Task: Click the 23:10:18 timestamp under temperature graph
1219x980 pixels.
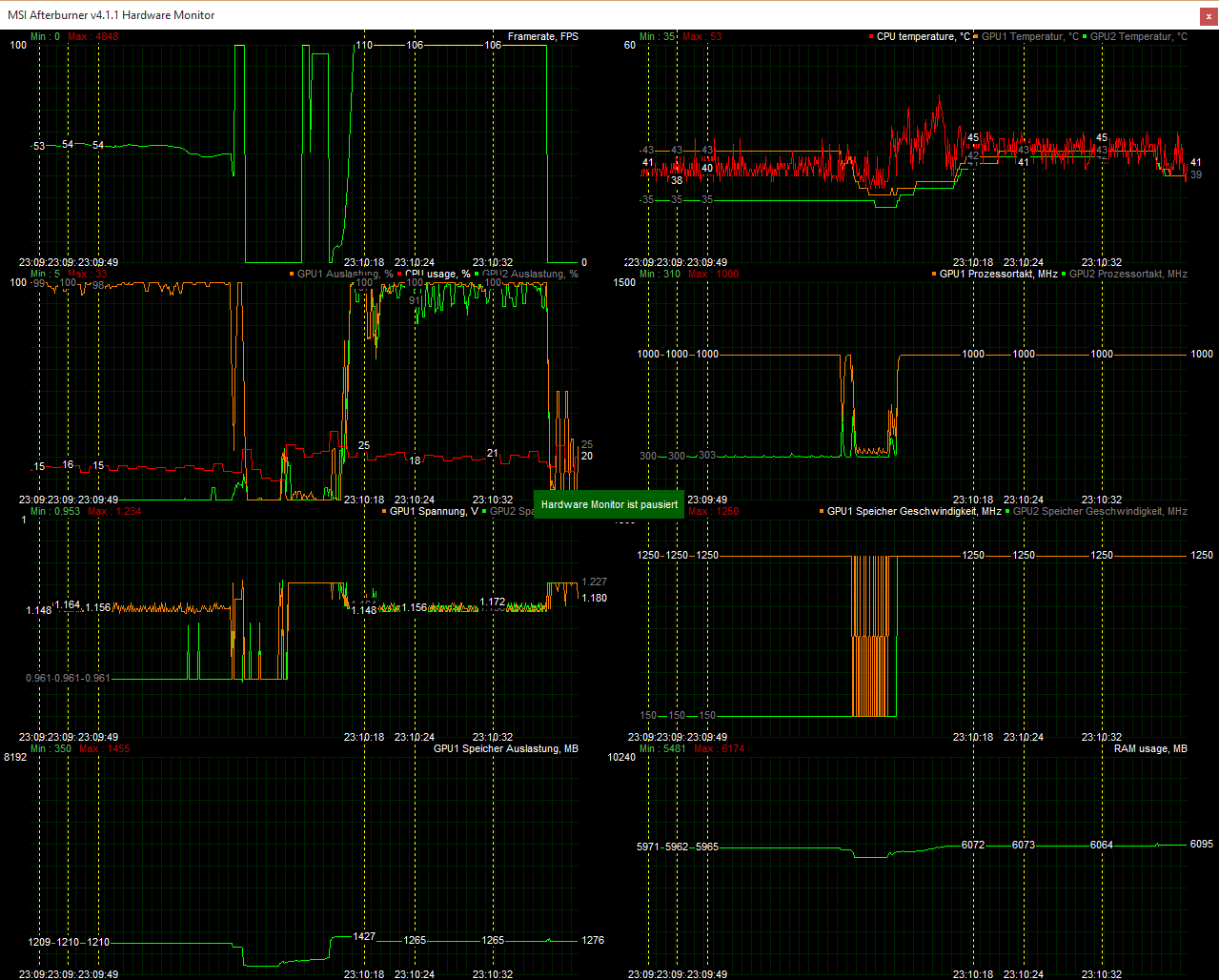Action: coord(973,262)
